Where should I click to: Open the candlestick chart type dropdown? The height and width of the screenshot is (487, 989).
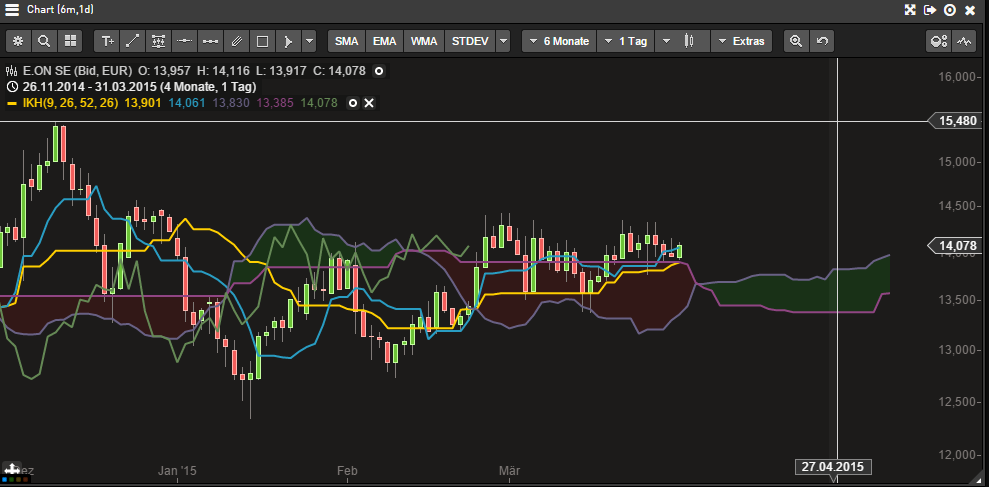[x=682, y=42]
